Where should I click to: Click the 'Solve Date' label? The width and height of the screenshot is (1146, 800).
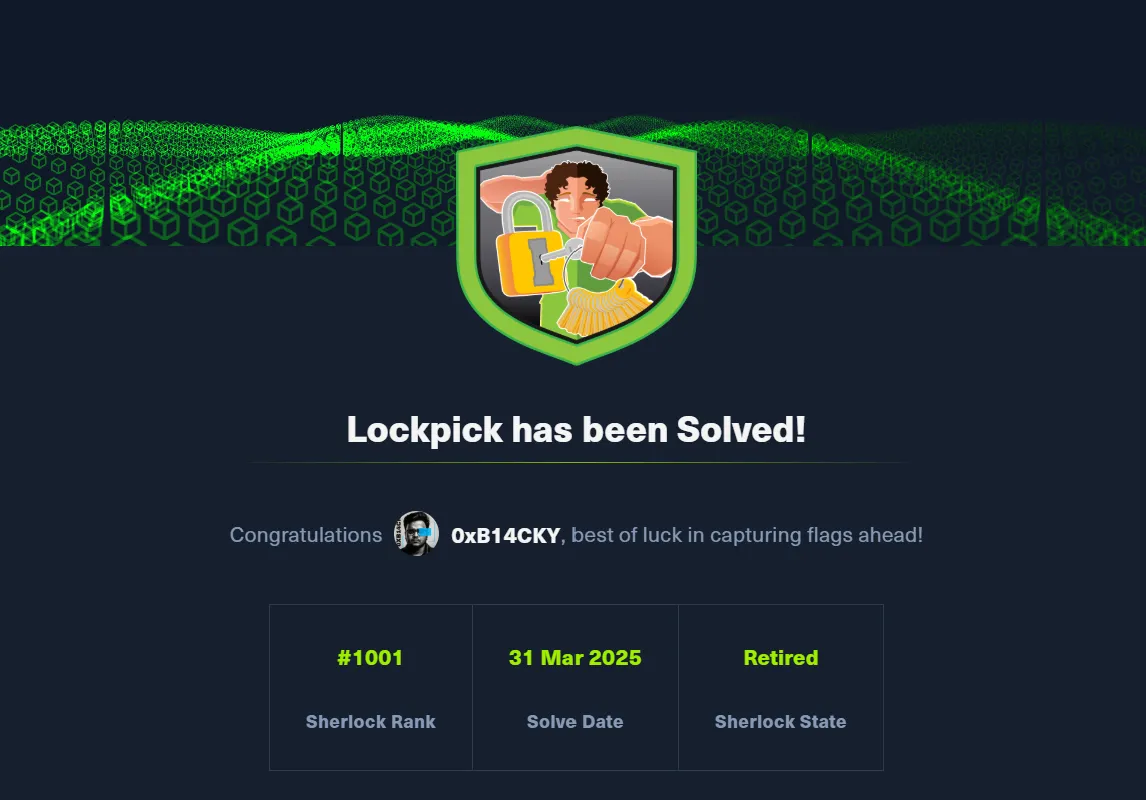point(575,722)
